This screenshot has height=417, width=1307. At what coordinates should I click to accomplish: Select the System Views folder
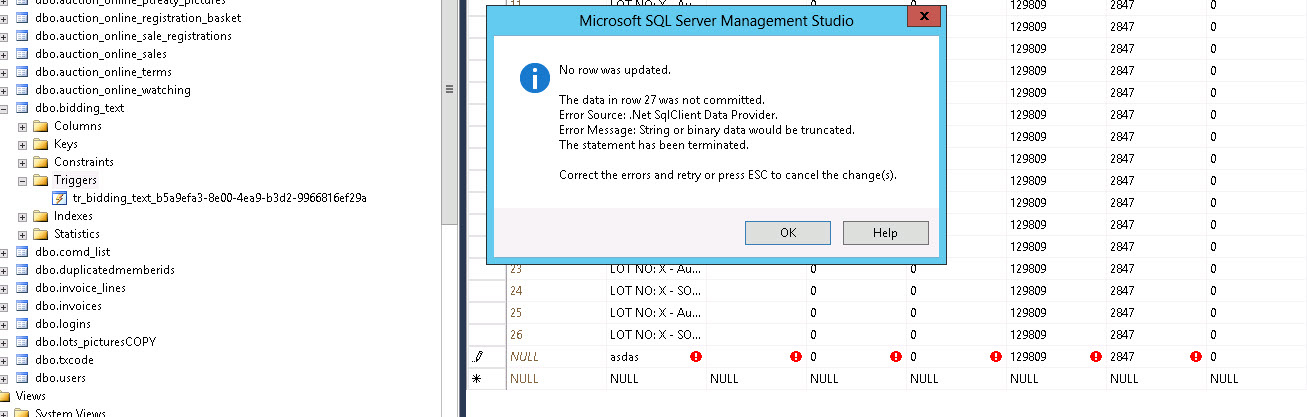coord(70,412)
